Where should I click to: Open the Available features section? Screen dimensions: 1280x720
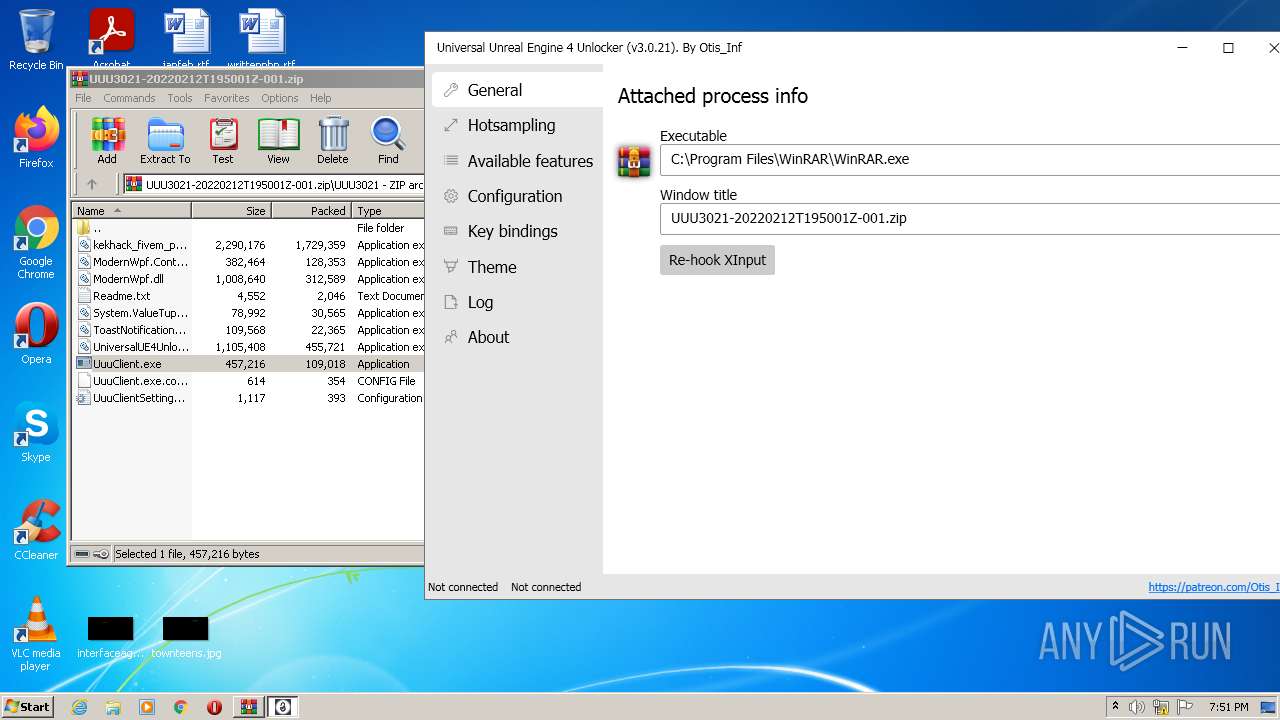tap(516, 161)
